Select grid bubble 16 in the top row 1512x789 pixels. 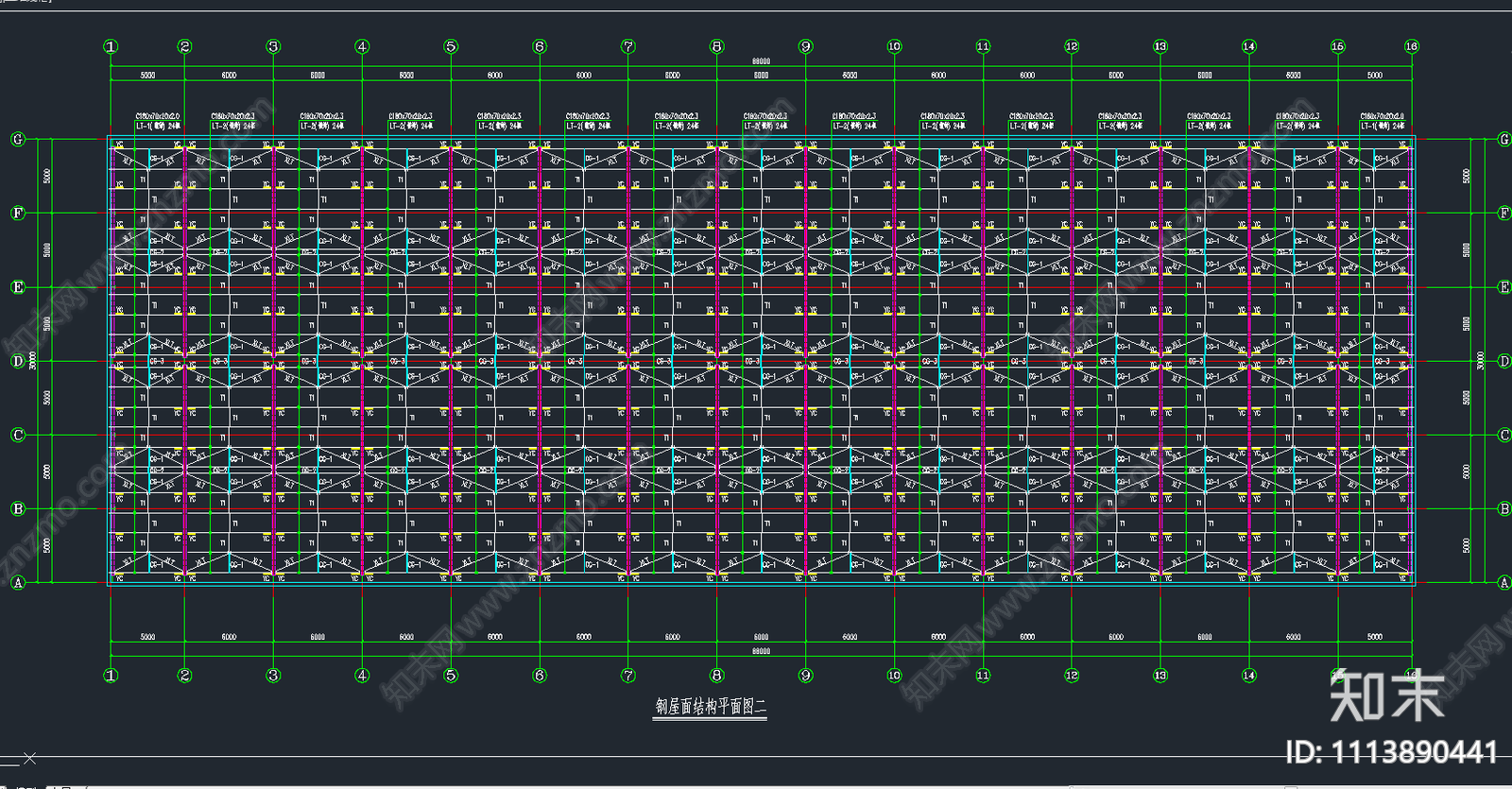1412,46
